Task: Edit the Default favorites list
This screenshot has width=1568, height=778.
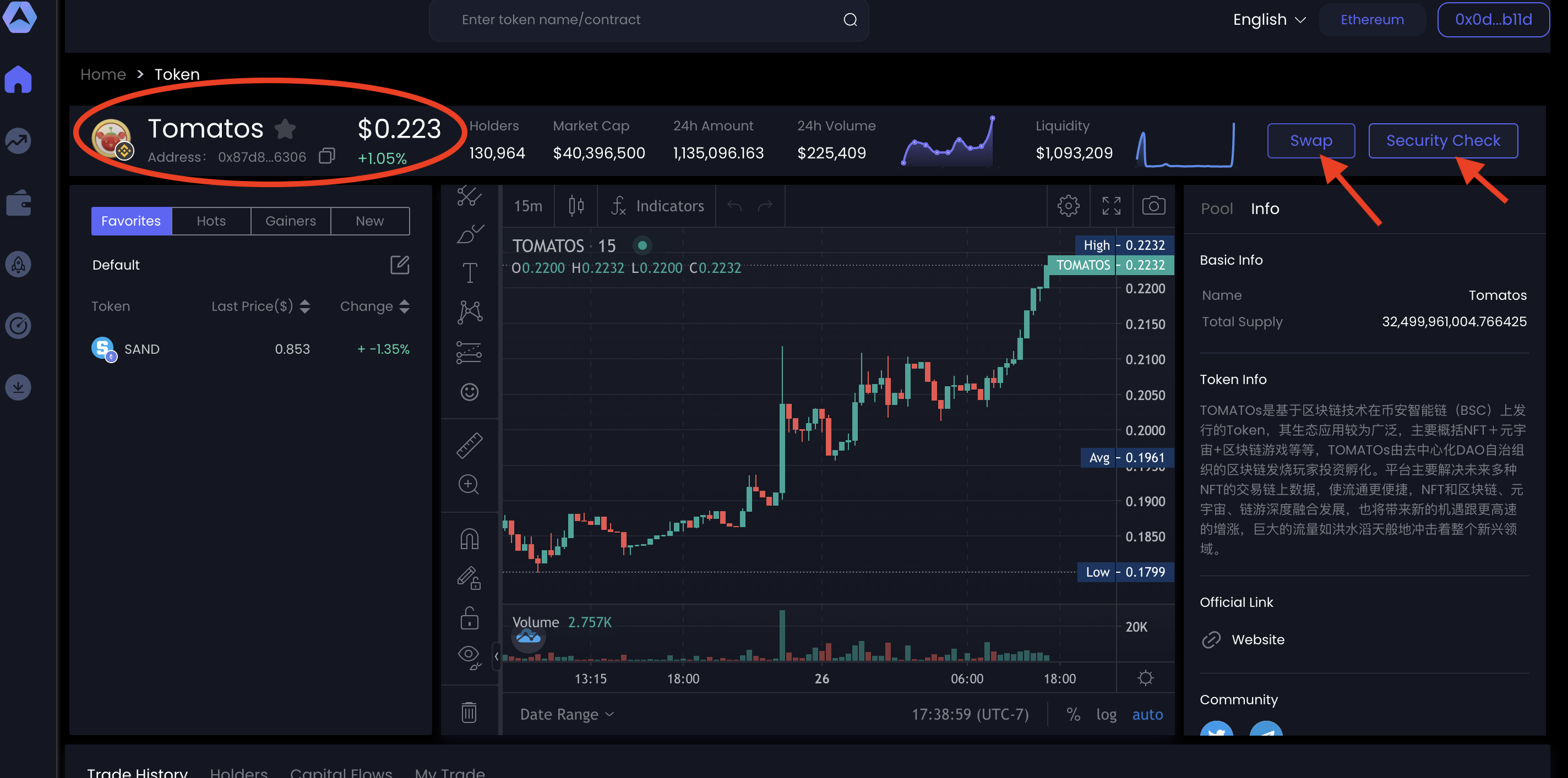Action: 399,265
